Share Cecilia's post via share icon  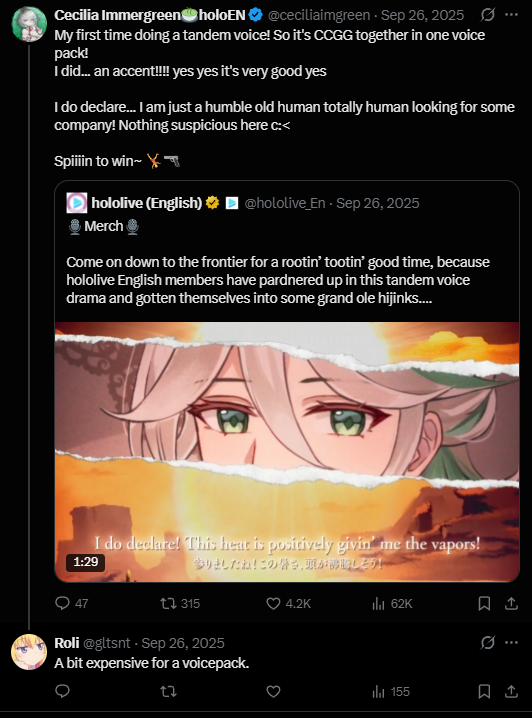pyautogui.click(x=511, y=604)
